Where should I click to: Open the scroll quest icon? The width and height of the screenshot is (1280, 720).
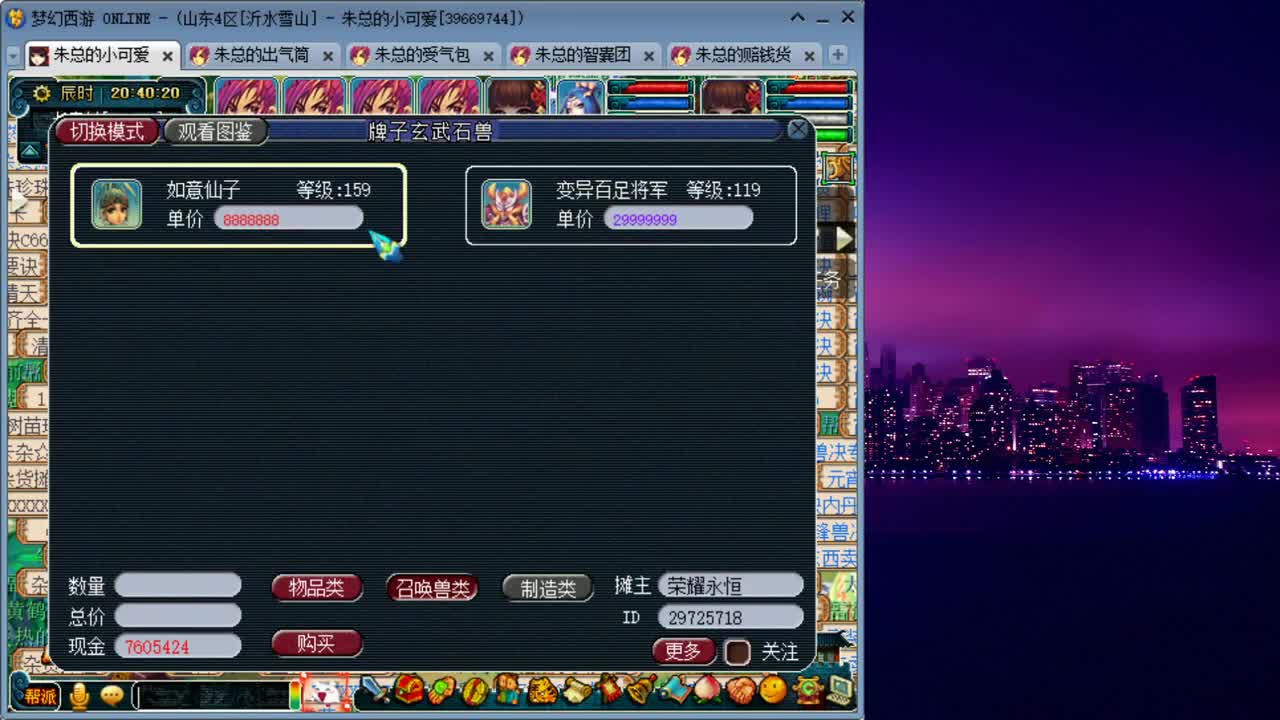click(576, 689)
